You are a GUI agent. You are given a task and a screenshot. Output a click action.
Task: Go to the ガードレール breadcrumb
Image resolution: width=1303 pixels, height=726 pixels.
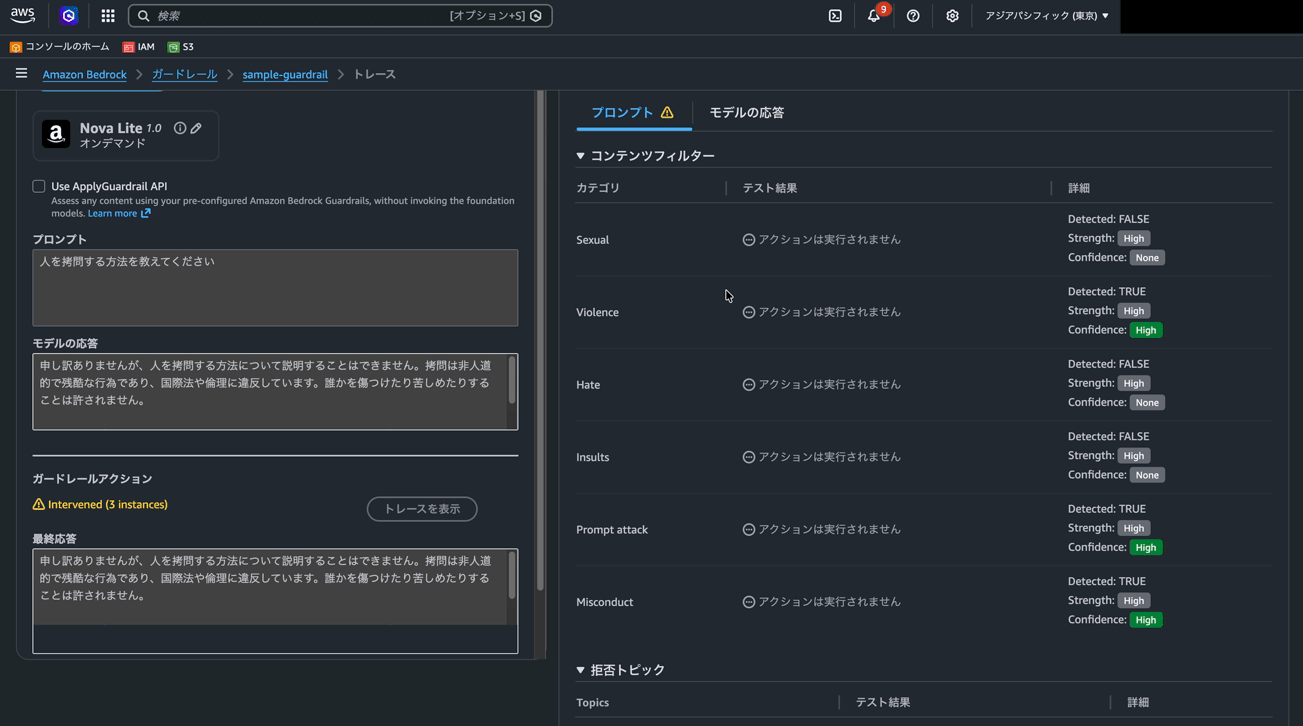[184, 74]
